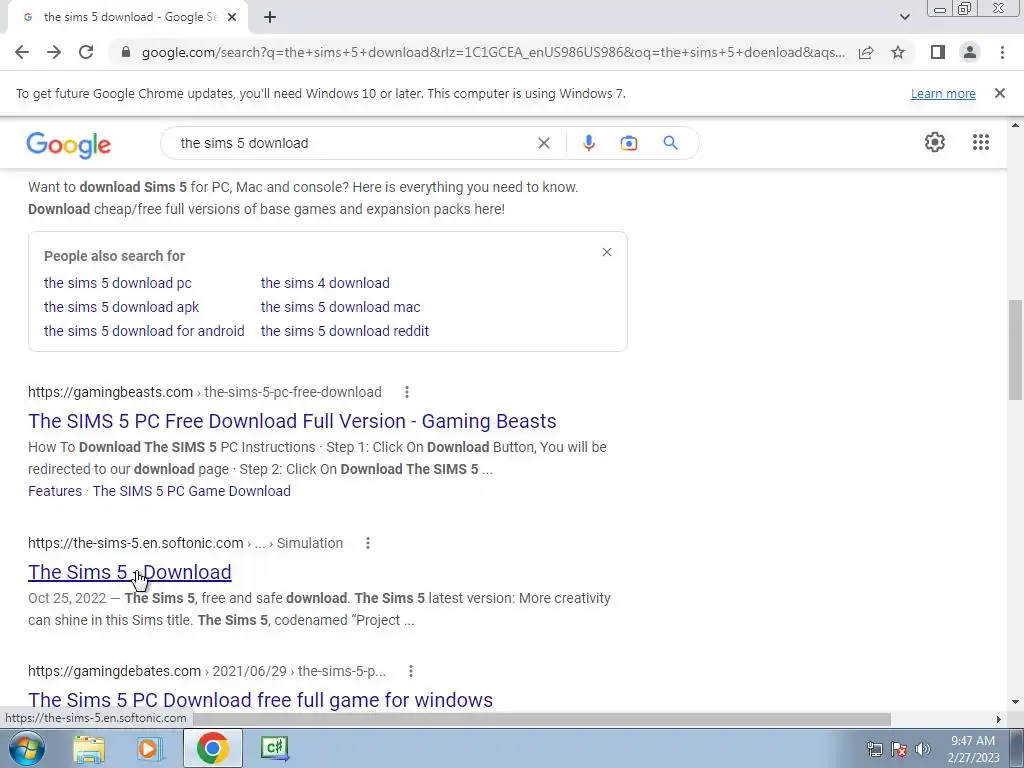Click the vertical scrollbar thumb
This screenshot has width=1024, height=768.
click(x=1015, y=349)
